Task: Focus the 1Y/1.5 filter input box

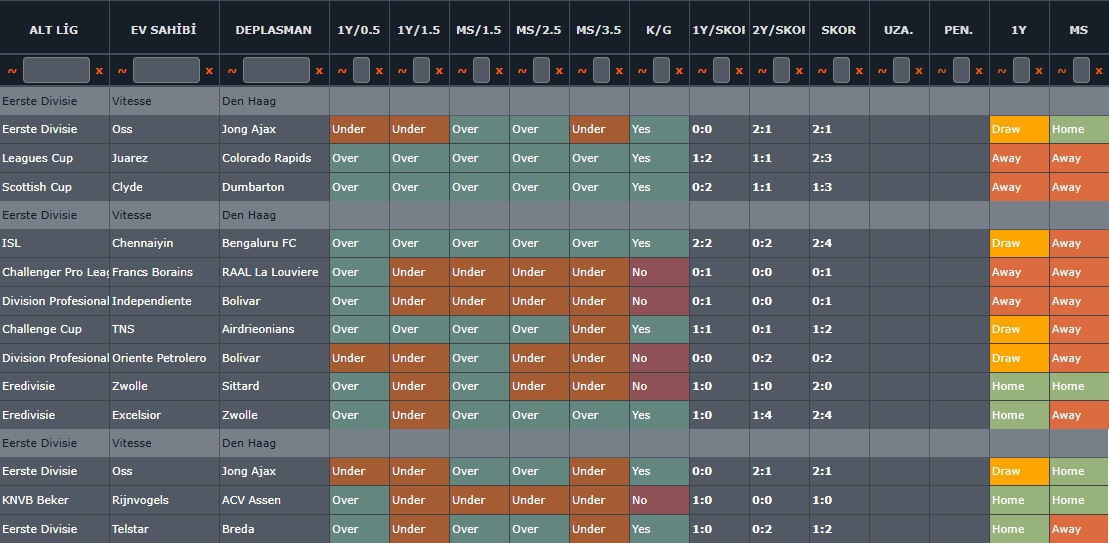Action: pos(422,71)
